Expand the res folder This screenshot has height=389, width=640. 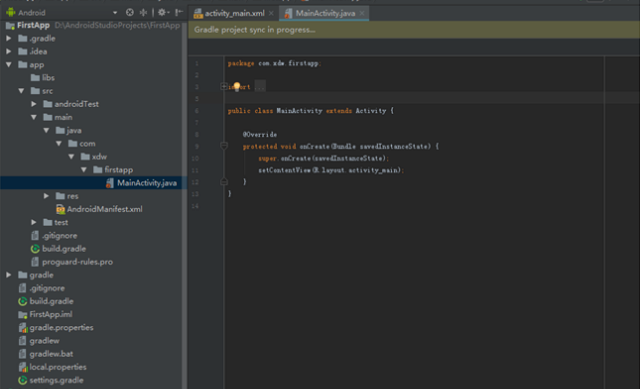coord(47,196)
